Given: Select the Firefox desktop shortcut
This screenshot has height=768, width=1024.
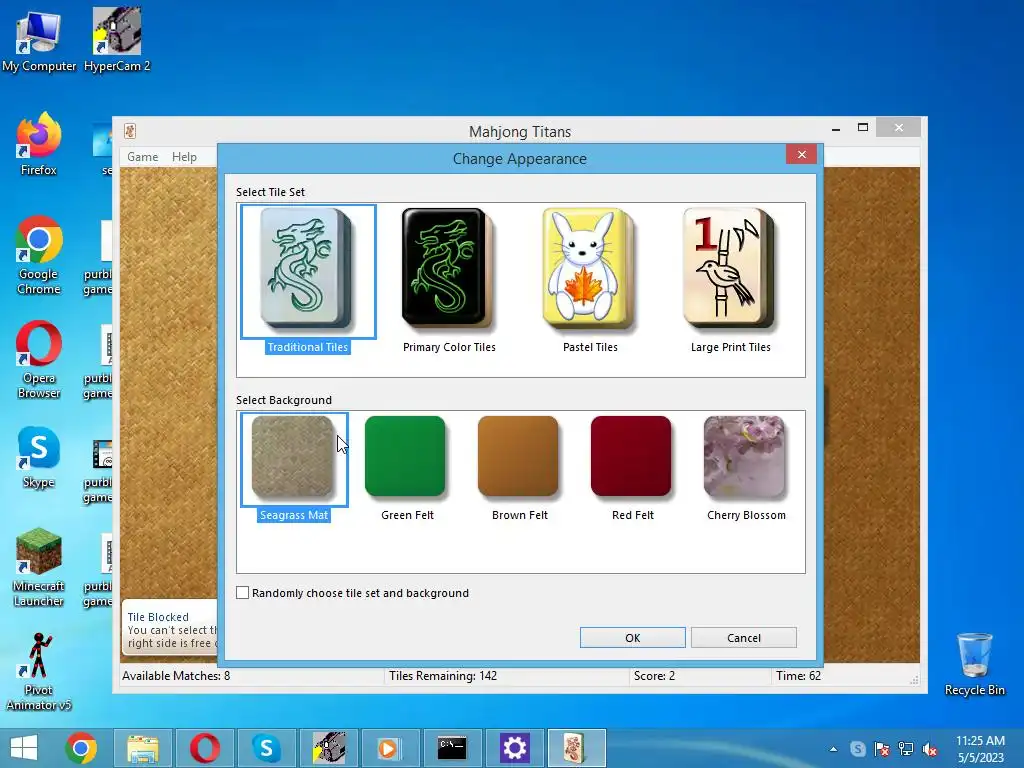Looking at the screenshot, I should (x=39, y=145).
